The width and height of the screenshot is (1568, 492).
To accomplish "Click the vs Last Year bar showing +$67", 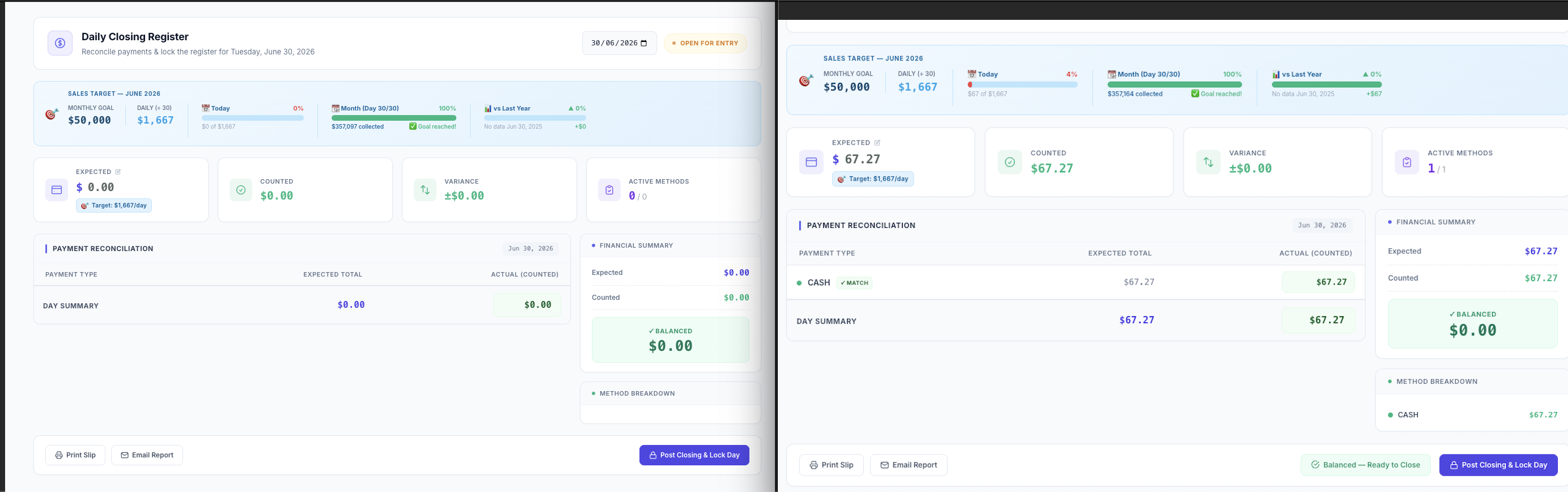I will click(1327, 84).
